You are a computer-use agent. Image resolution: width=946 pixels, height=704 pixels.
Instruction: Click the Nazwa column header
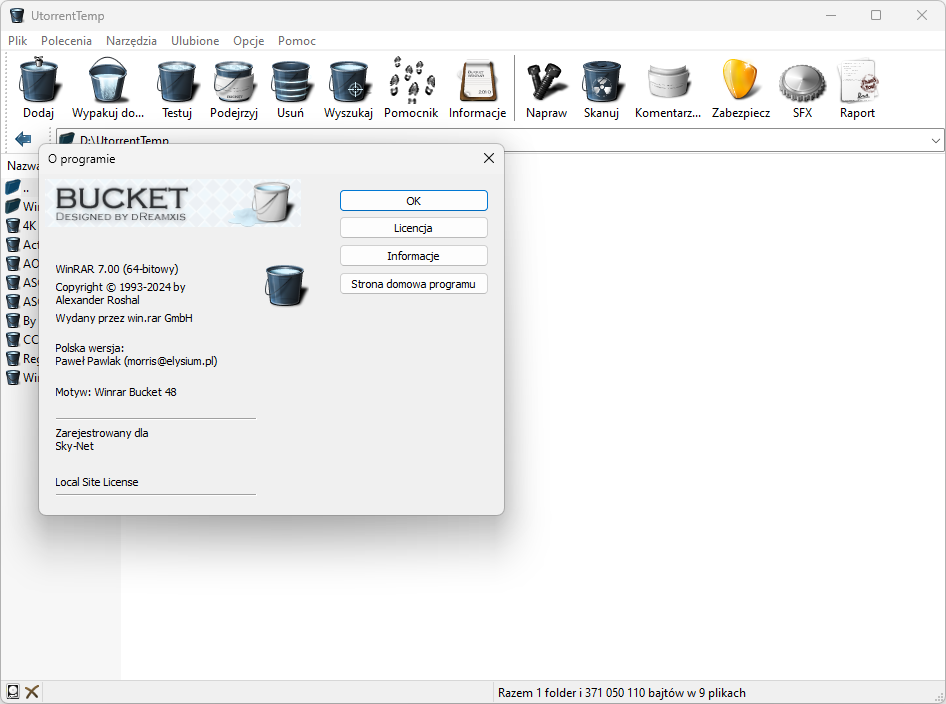tap(23, 165)
